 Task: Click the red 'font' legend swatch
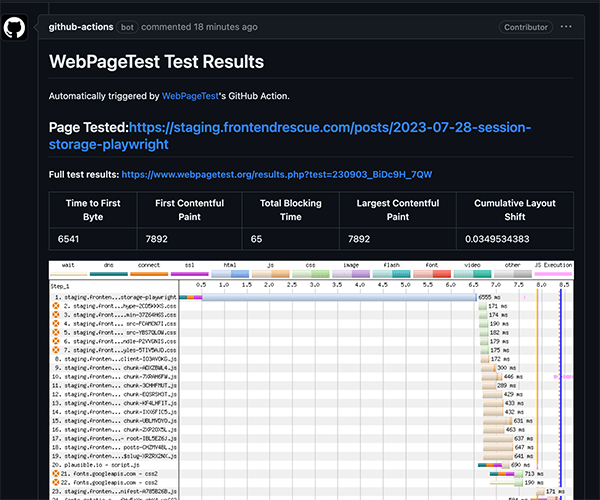click(432, 274)
